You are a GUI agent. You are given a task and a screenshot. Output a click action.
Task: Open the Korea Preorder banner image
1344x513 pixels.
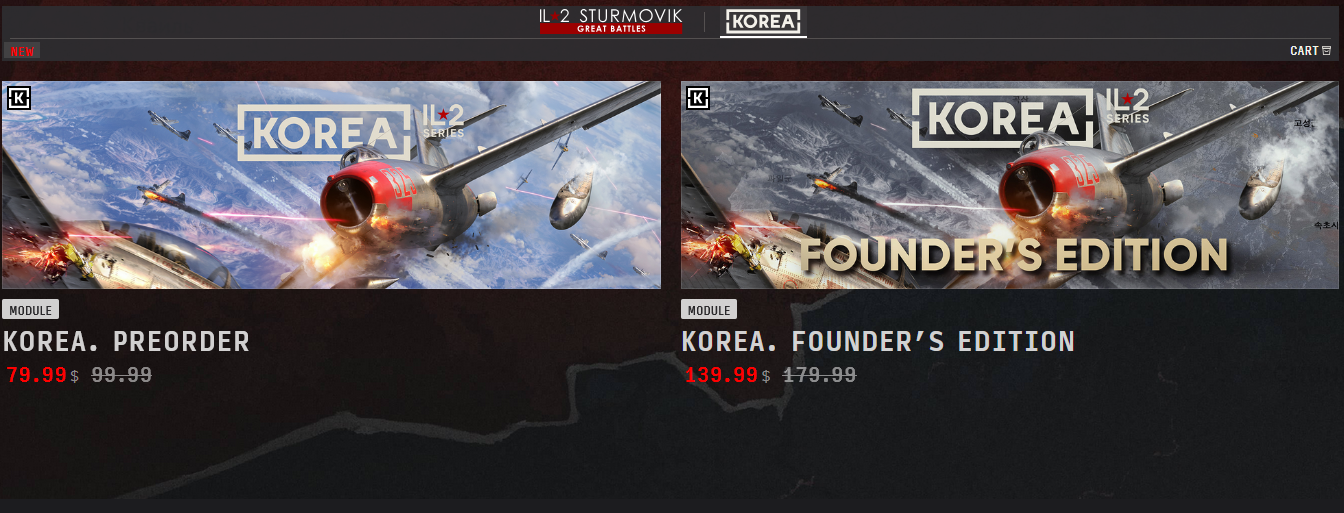tap(331, 185)
